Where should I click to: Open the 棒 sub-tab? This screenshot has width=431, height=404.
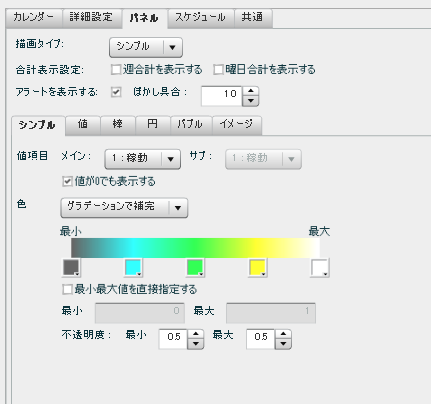tap(118, 125)
